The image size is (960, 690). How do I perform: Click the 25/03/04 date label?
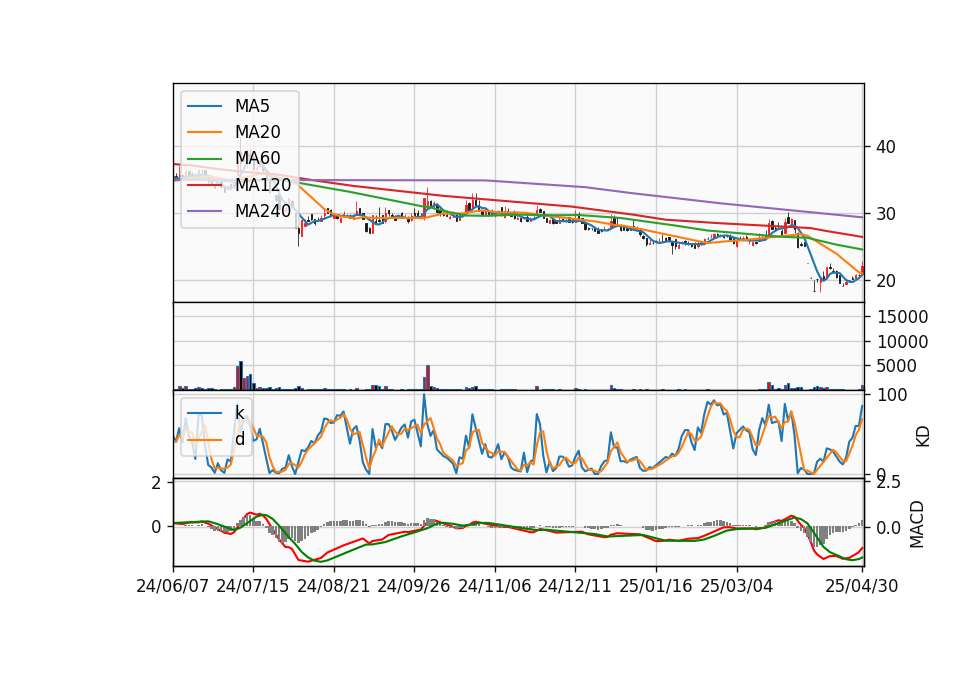[x=737, y=586]
